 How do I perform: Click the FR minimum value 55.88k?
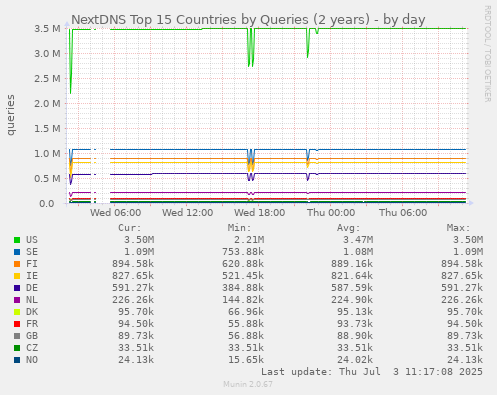[246, 324]
